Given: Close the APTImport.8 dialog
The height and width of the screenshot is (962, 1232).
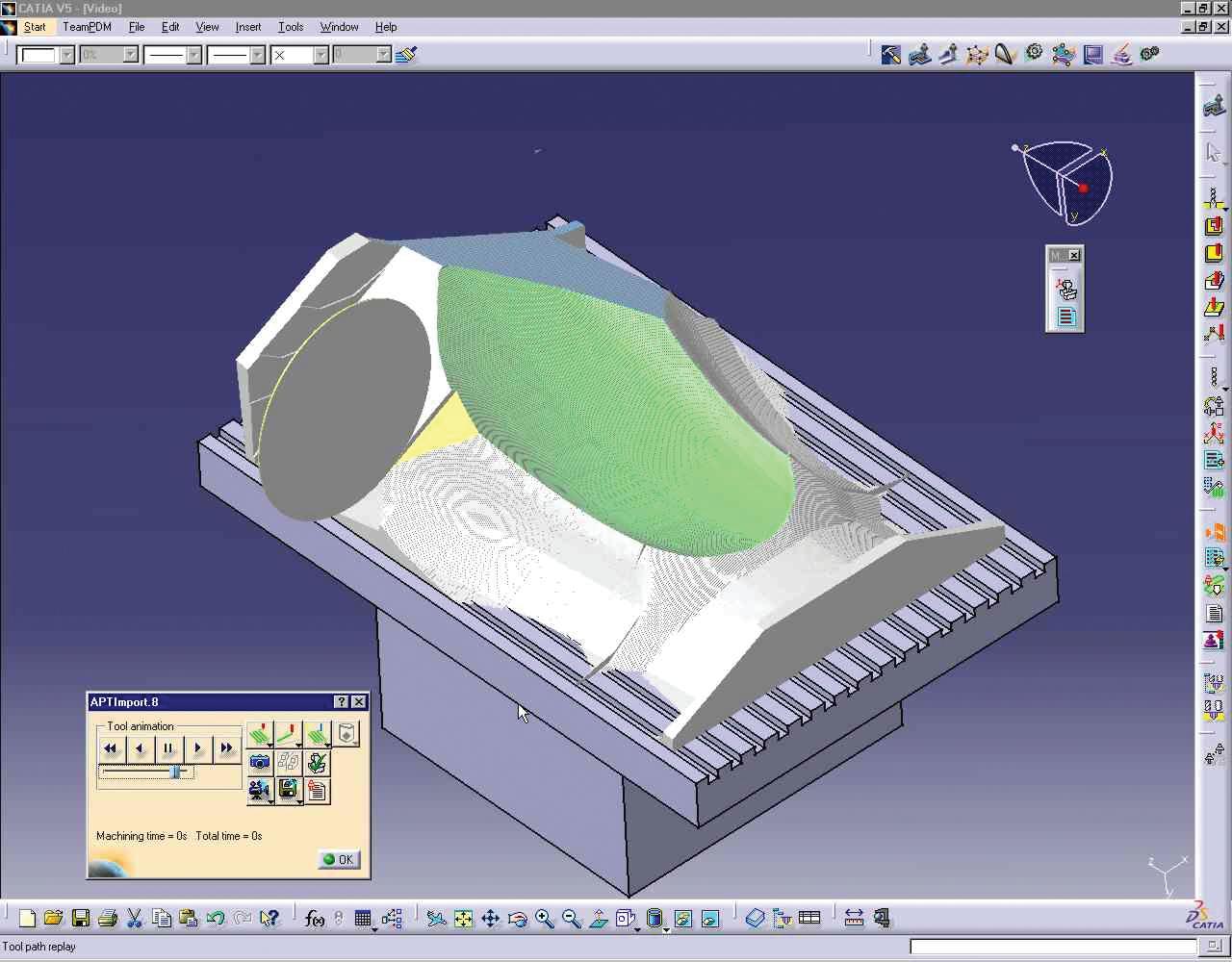Looking at the screenshot, I should (x=358, y=702).
